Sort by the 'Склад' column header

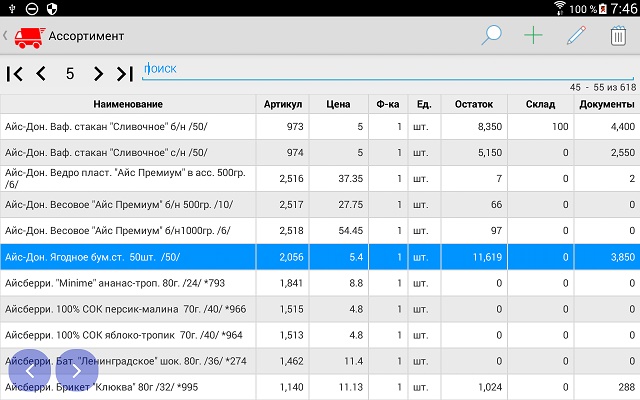point(540,104)
